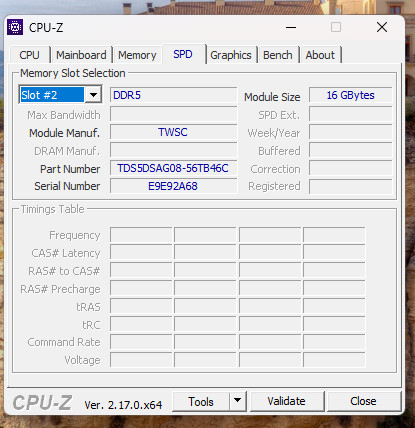
Task: Click the Tools button
Action: [x=201, y=401]
